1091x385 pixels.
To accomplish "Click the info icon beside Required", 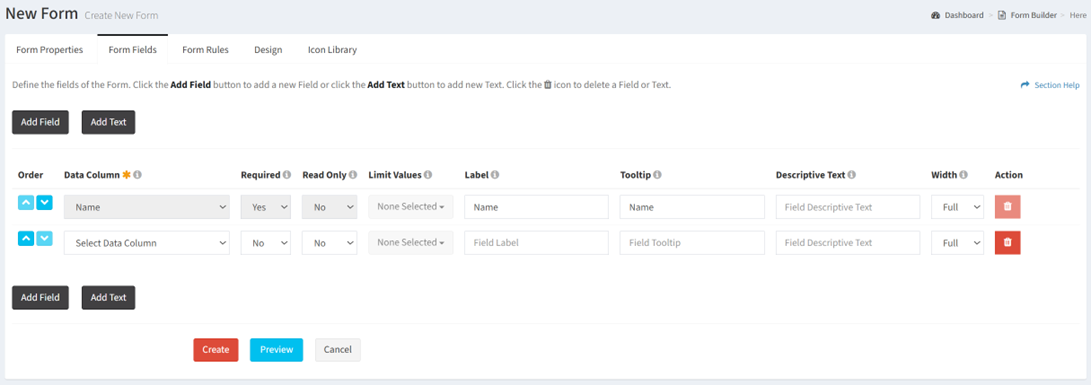I will tap(287, 175).
